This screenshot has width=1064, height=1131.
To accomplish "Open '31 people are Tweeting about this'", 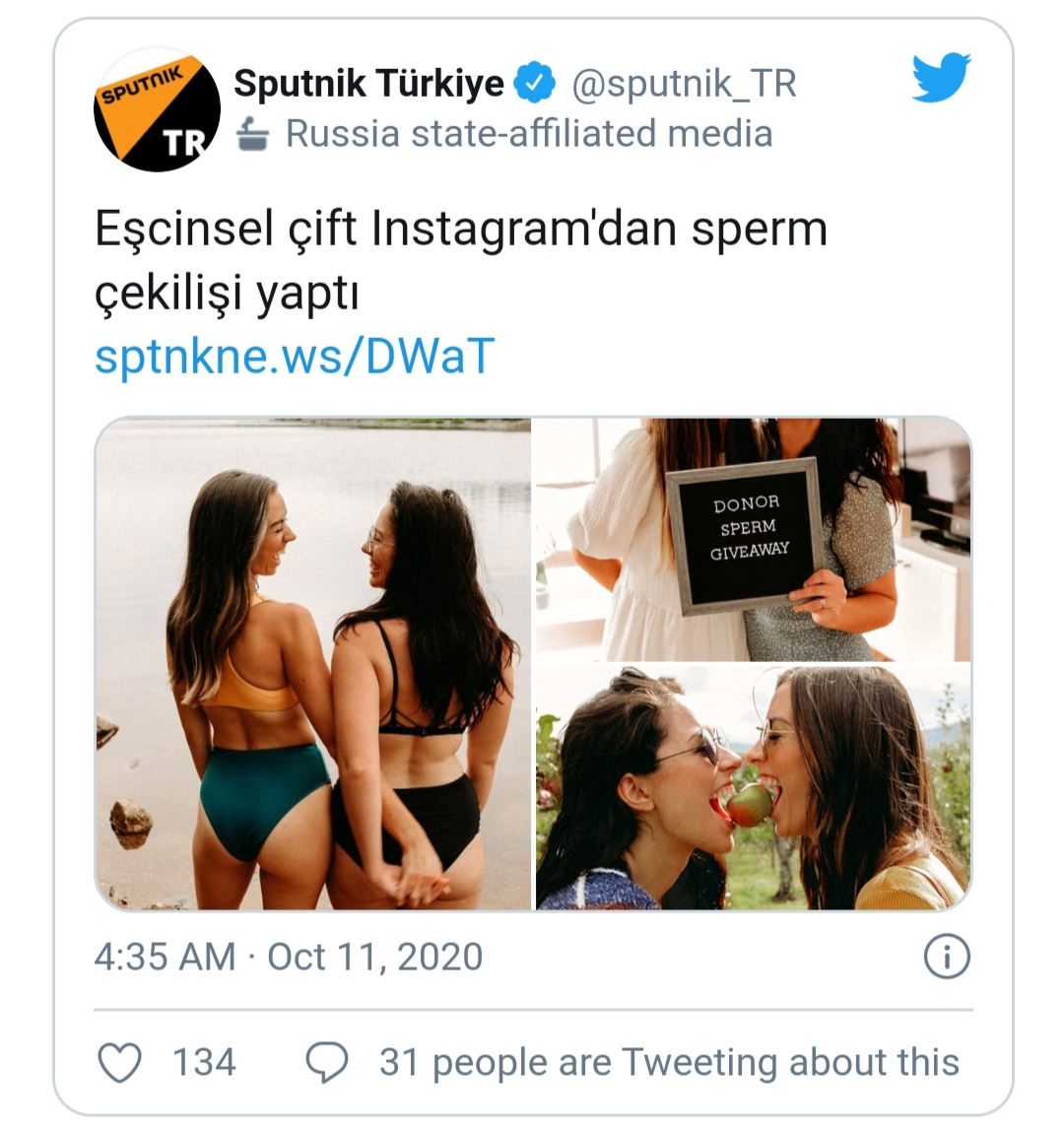I will tap(669, 1062).
